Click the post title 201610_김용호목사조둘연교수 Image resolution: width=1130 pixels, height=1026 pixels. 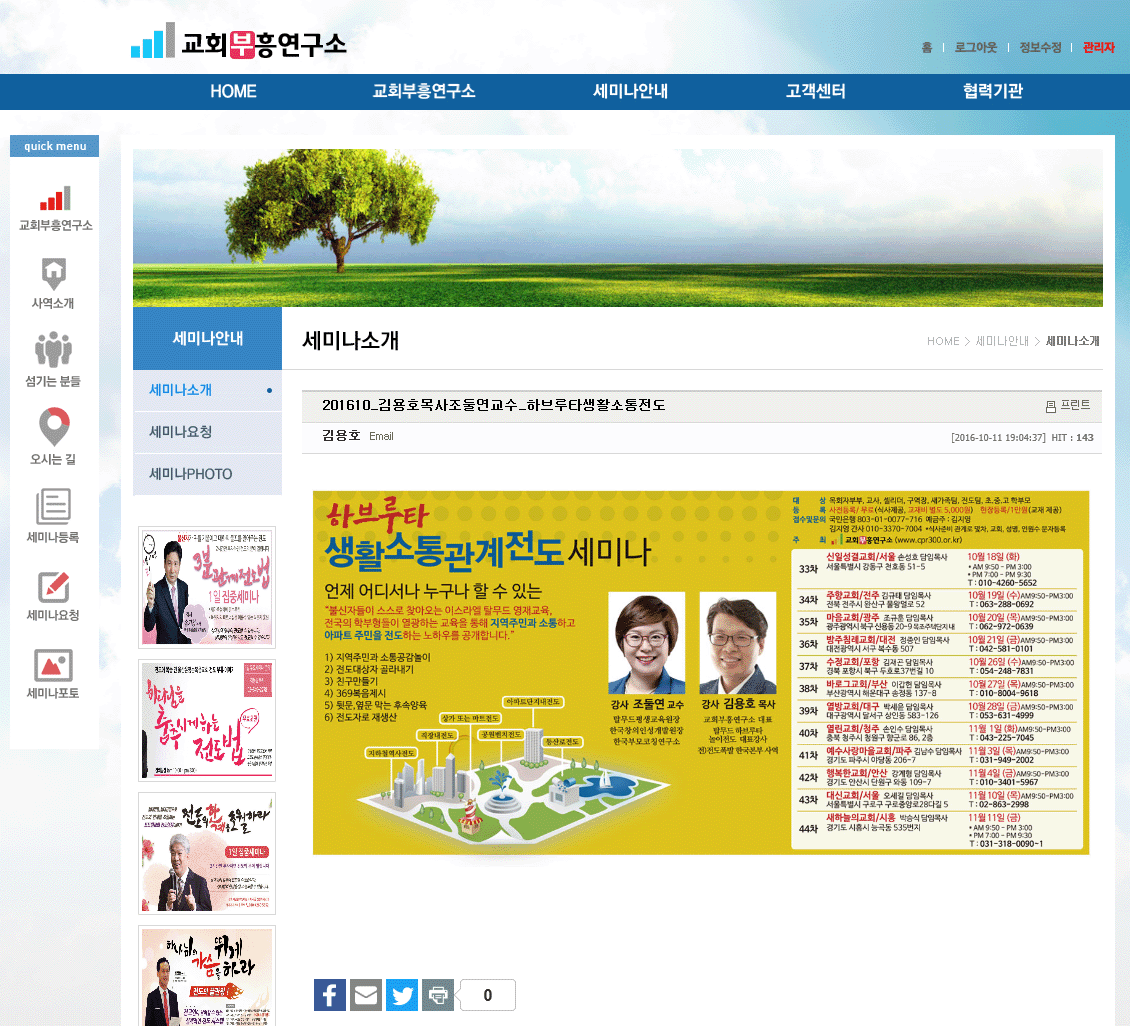point(493,406)
